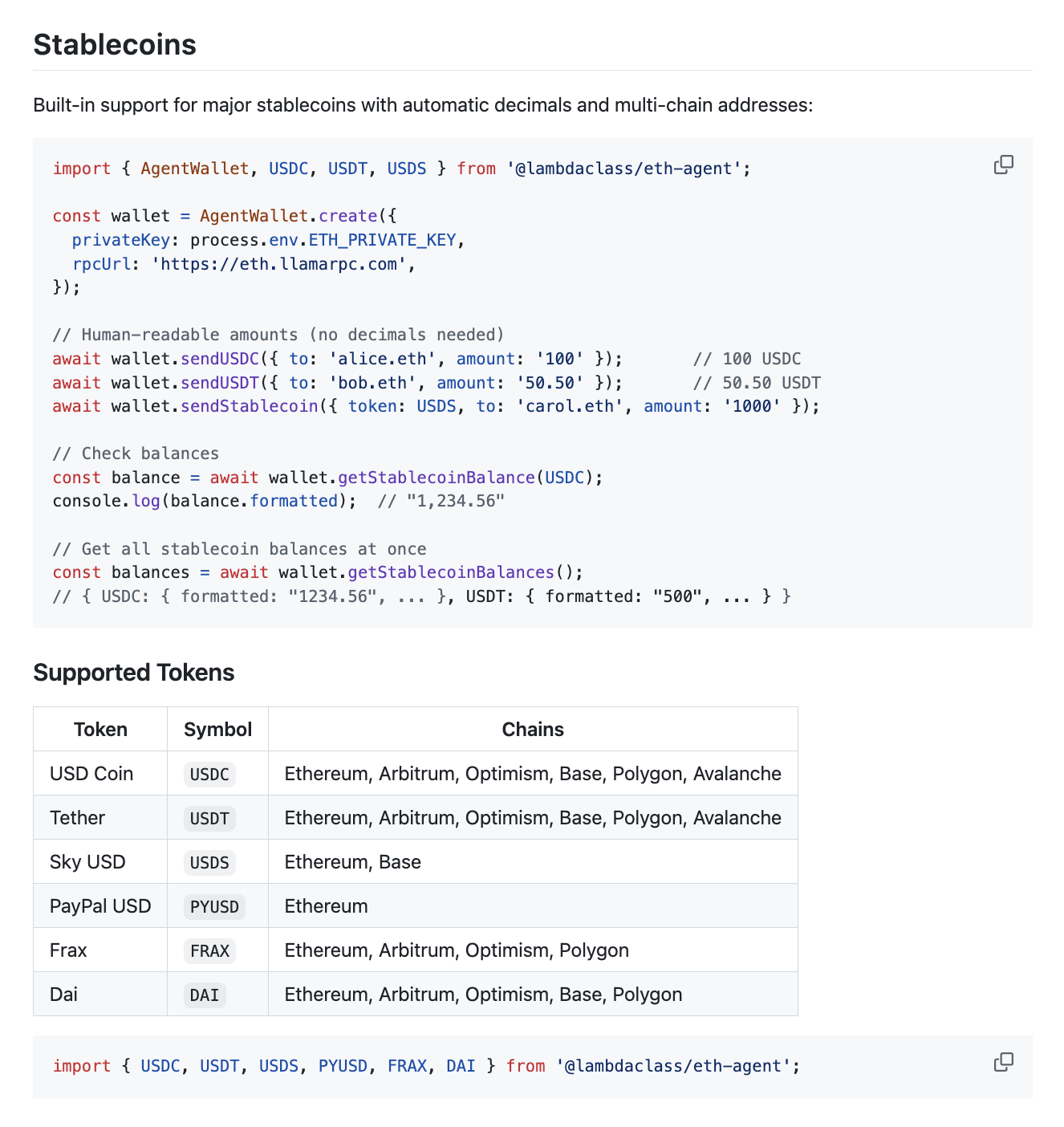Click the Symbol column header

(x=217, y=730)
